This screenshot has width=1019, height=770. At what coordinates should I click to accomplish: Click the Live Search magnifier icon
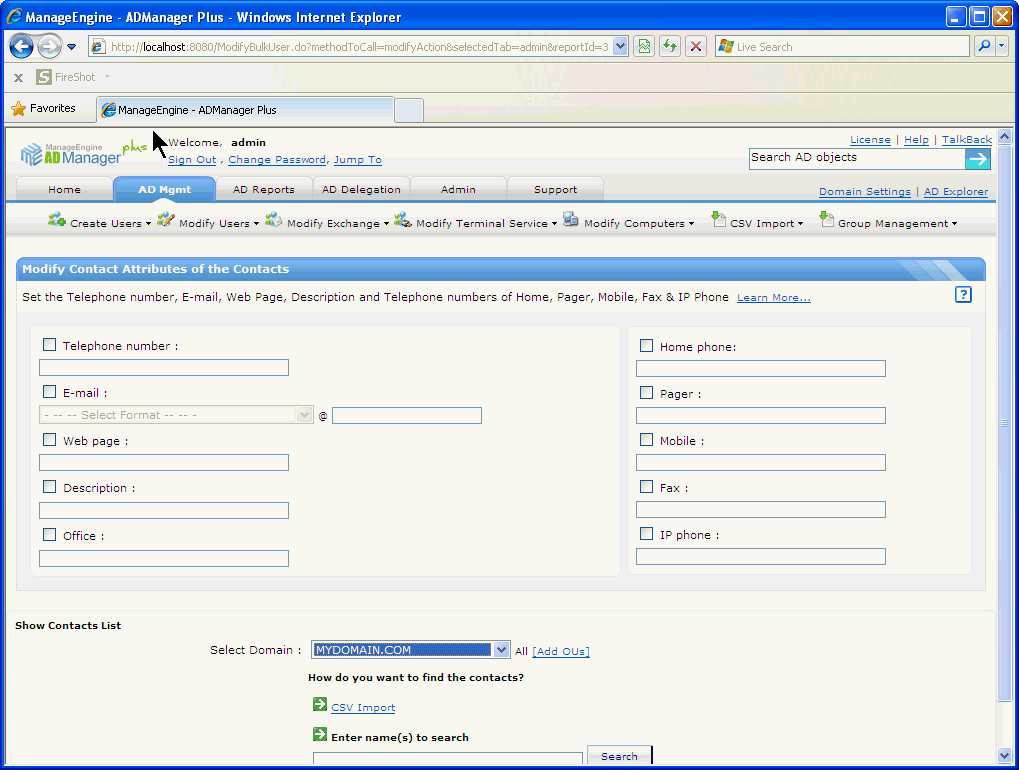(985, 46)
